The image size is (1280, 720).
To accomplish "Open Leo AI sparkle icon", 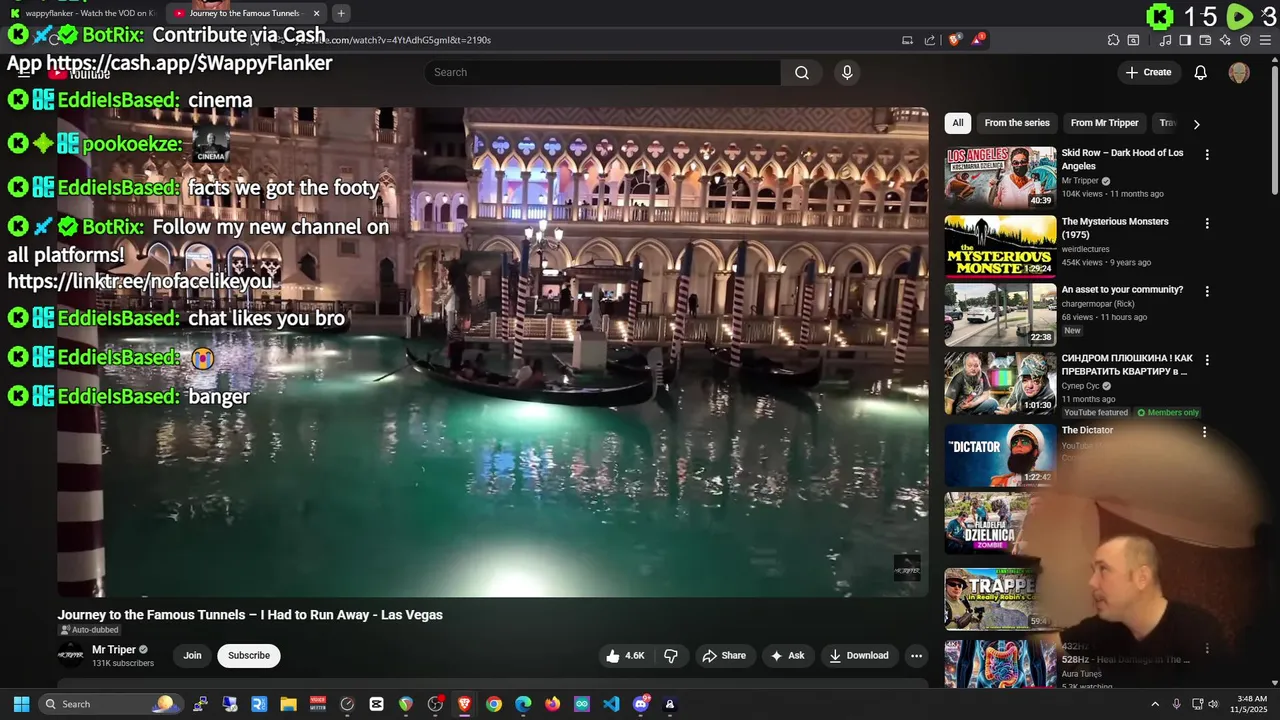I will click(1225, 40).
